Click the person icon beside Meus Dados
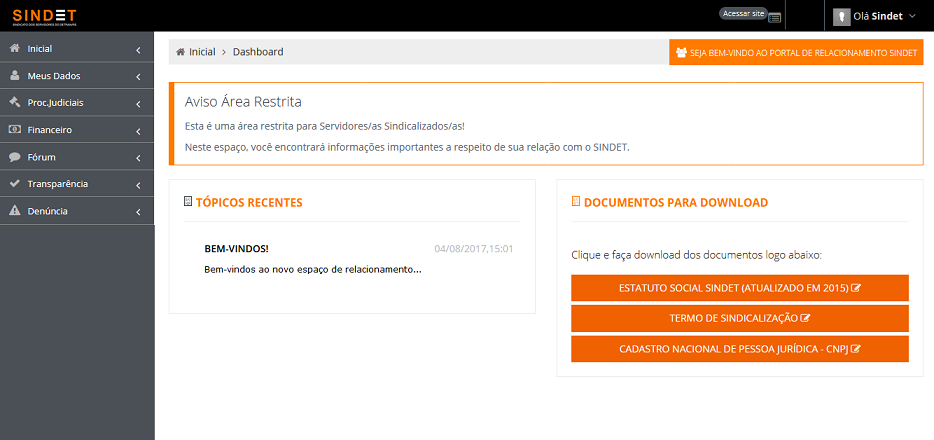The width and height of the screenshot is (934, 440). 15,76
